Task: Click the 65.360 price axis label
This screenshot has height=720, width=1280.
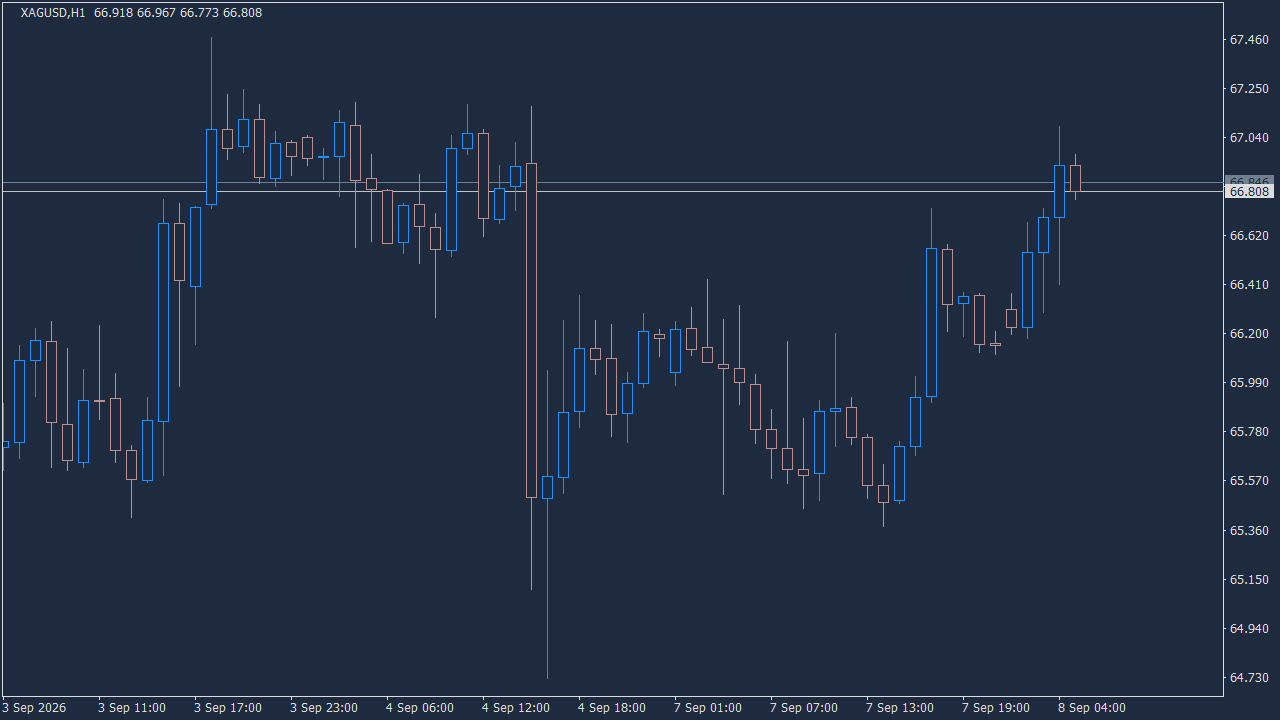Action: point(1249,530)
